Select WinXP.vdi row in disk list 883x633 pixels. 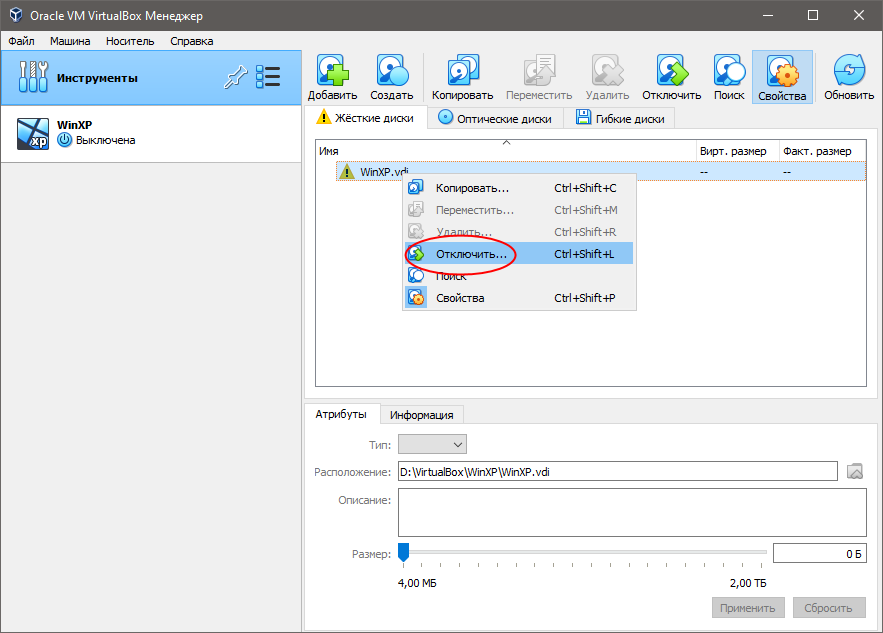[601, 171]
